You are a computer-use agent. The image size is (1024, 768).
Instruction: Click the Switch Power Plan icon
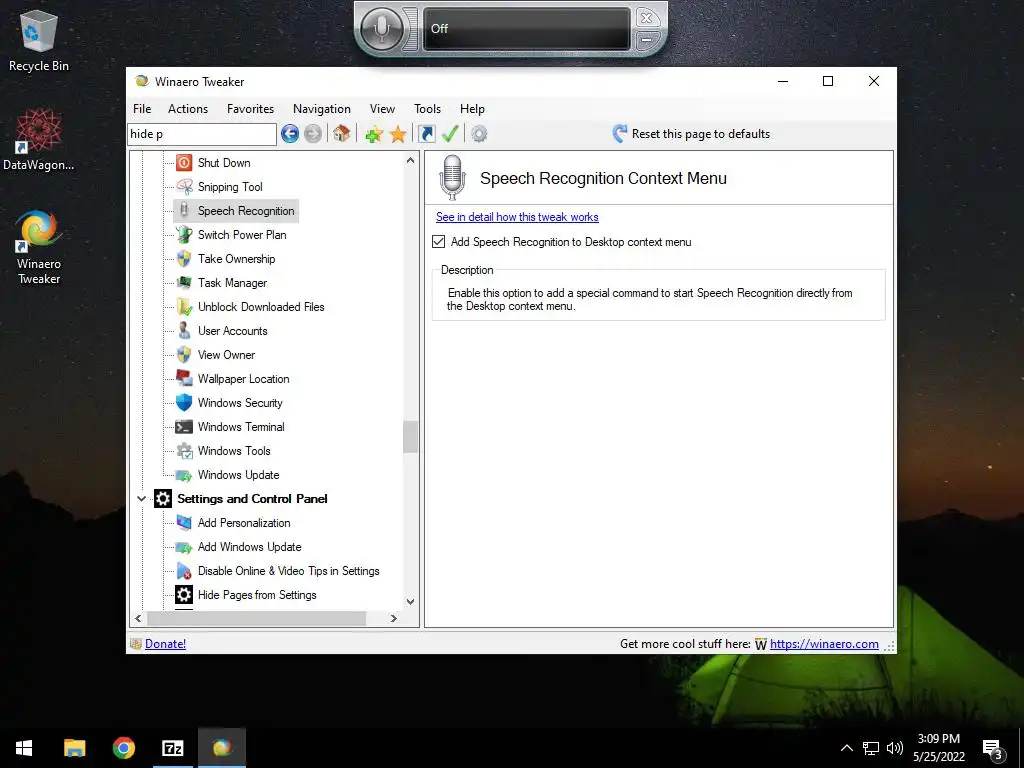(184, 234)
